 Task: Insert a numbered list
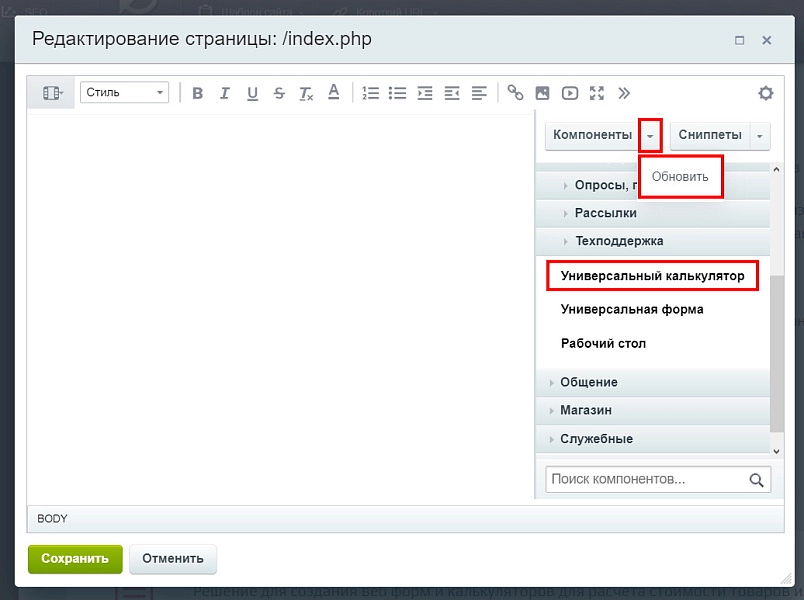370,93
